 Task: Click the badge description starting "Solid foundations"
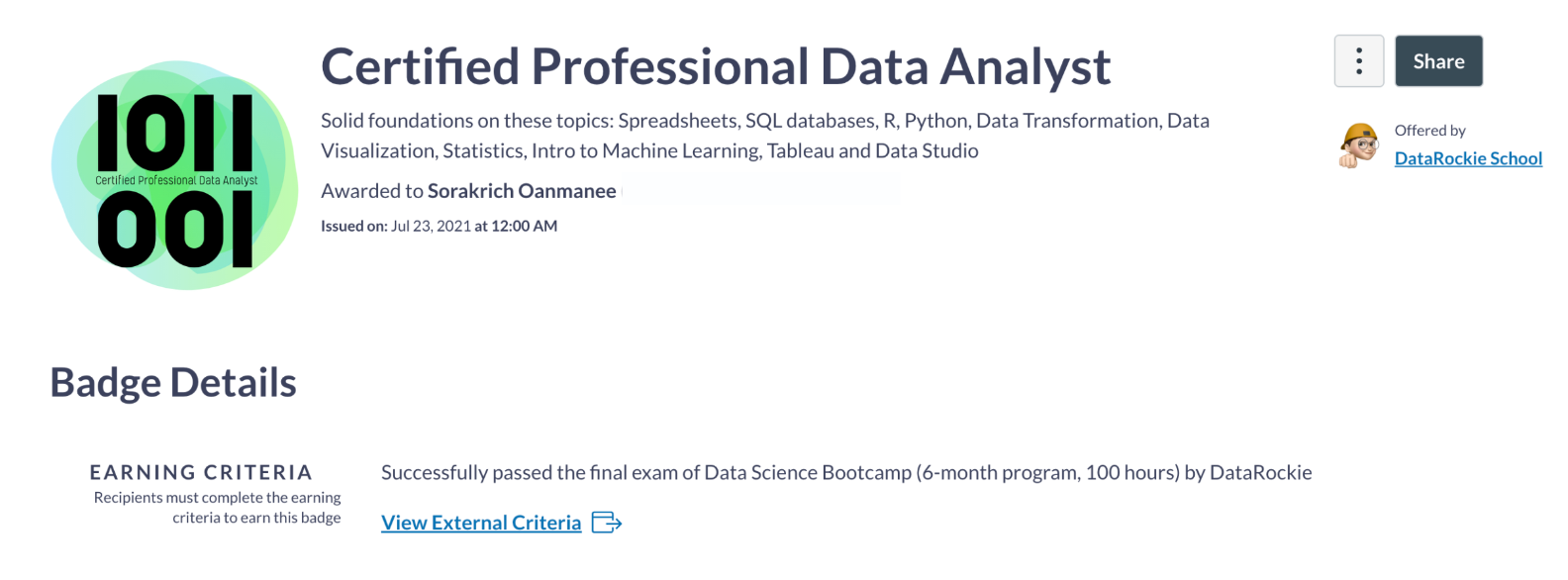click(764, 121)
